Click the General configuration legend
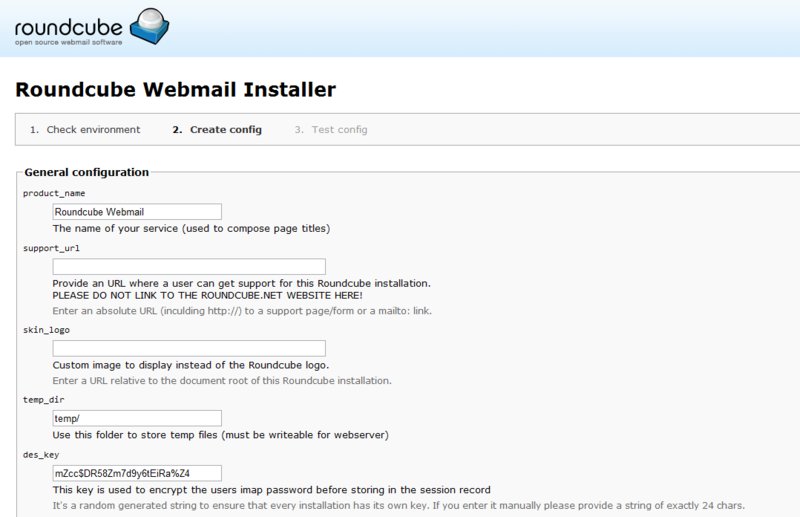Screen dimensions: 800x517 (87, 172)
